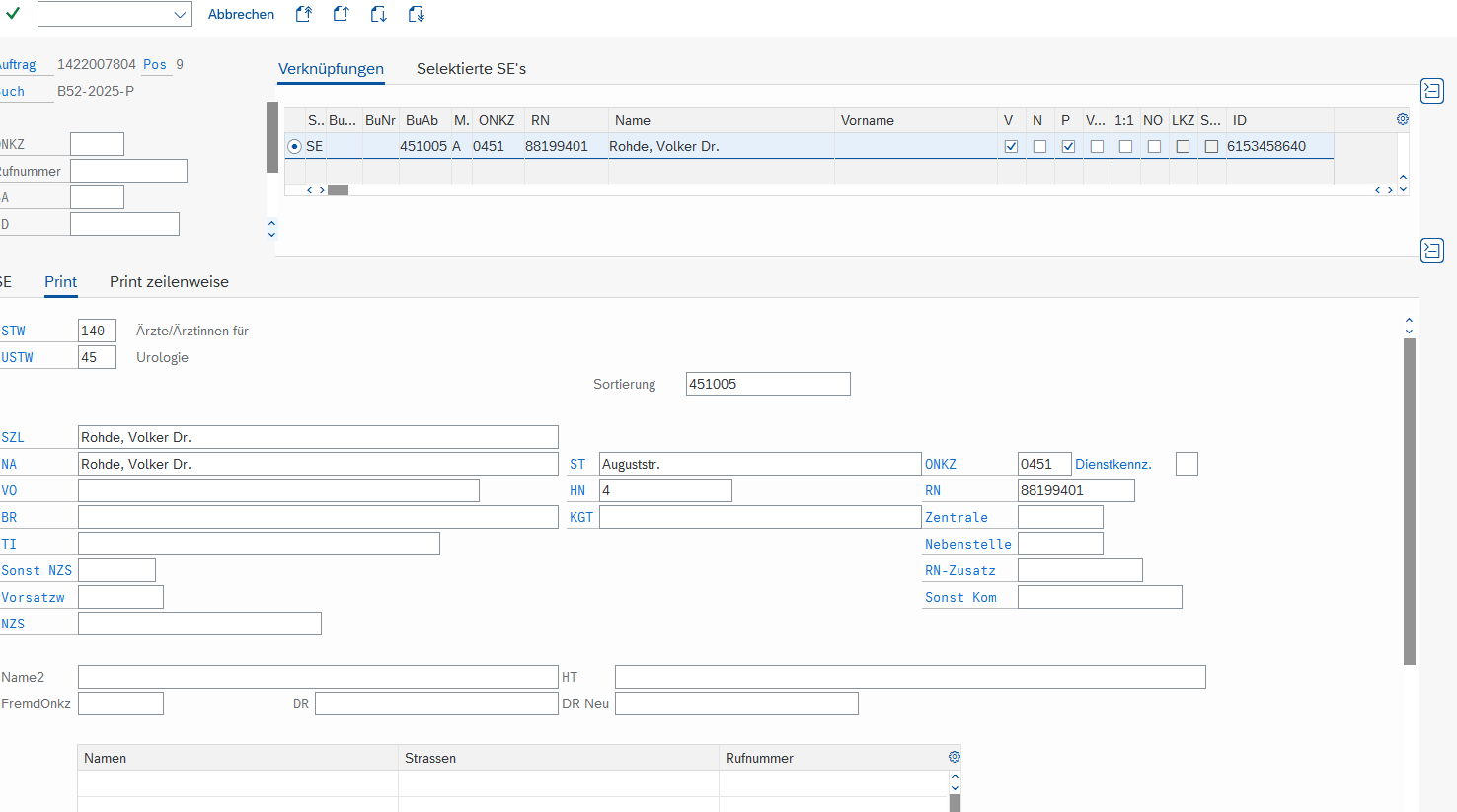
Task: Open the Namen table settings gear
Action: 954,757
